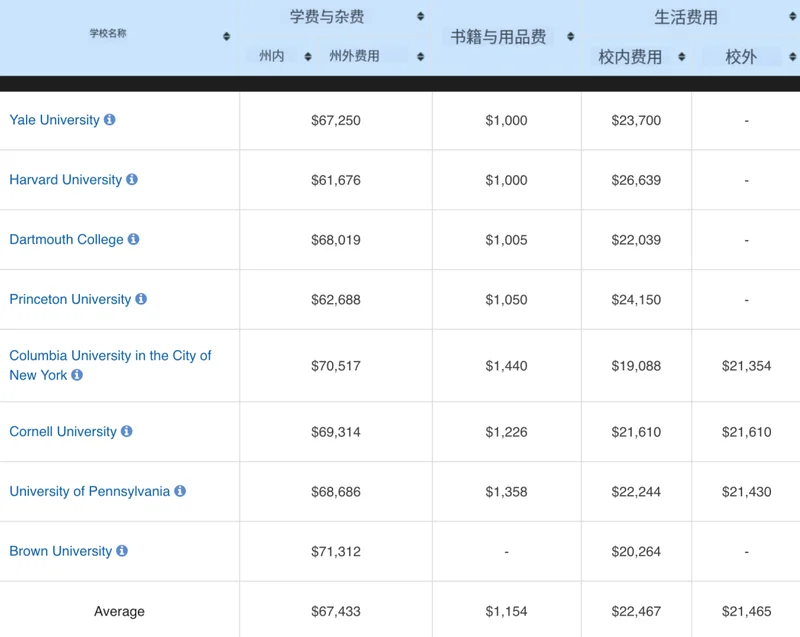
Task: Open the Harvard University link
Action: [x=65, y=180]
